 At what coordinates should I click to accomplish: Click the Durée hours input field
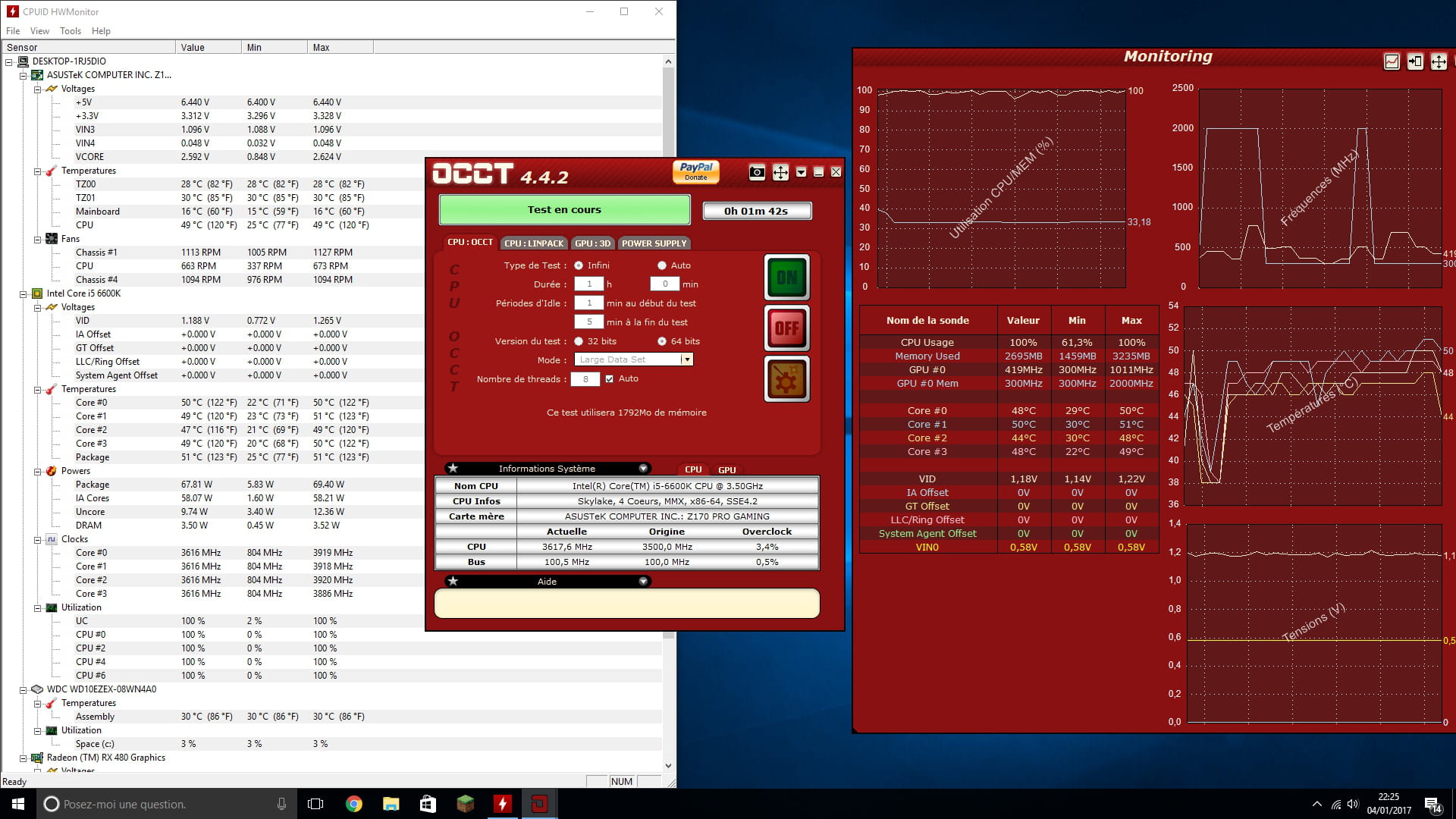pyautogui.click(x=588, y=284)
